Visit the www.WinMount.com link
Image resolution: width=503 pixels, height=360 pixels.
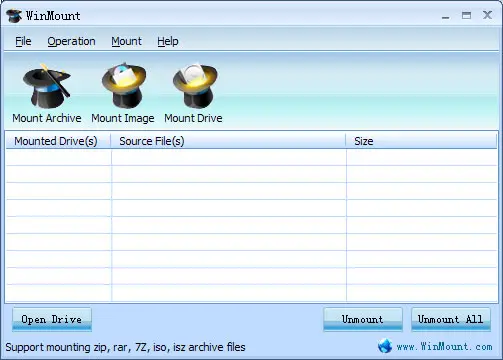tap(444, 347)
